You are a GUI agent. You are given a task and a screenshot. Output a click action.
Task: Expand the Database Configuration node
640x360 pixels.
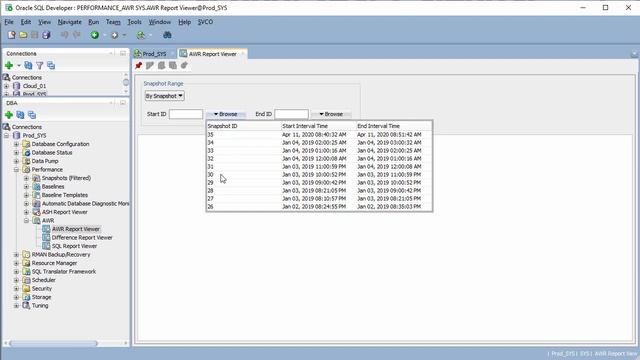click(16, 144)
